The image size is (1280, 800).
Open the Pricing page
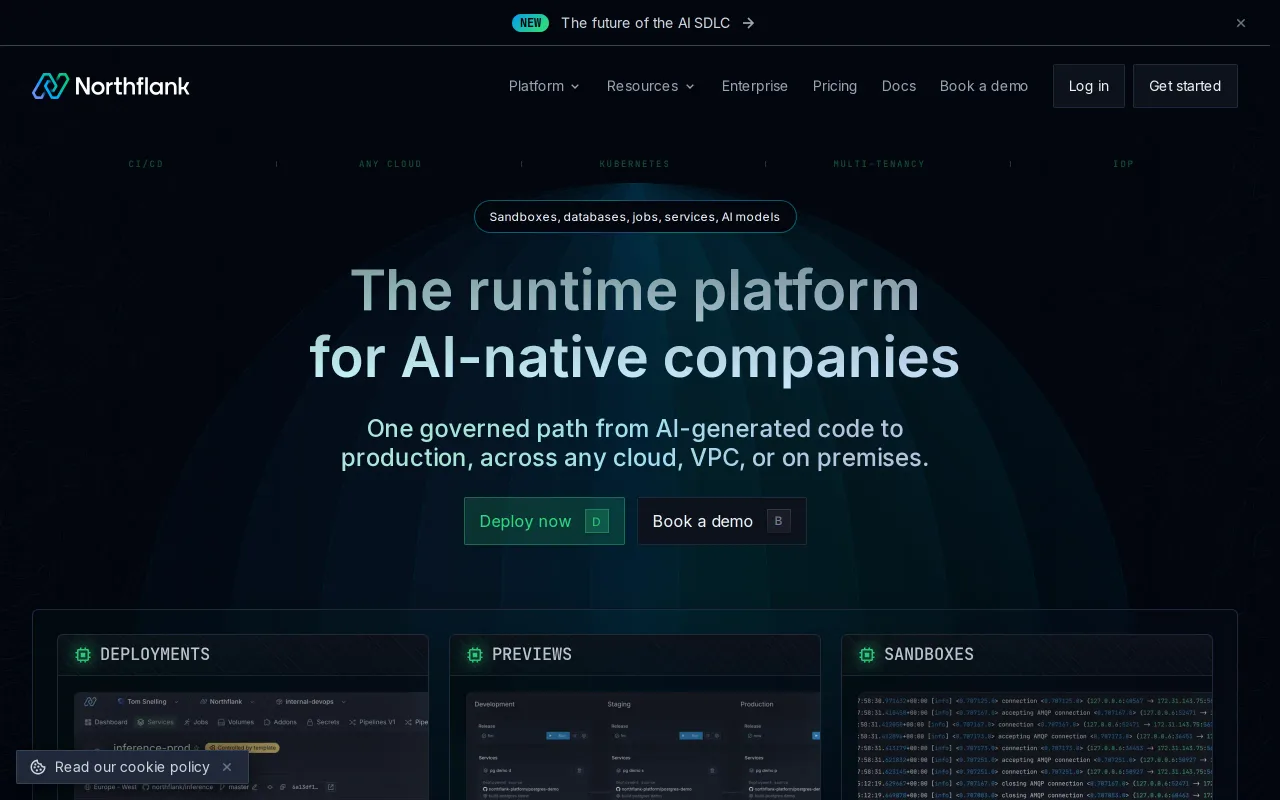[835, 86]
